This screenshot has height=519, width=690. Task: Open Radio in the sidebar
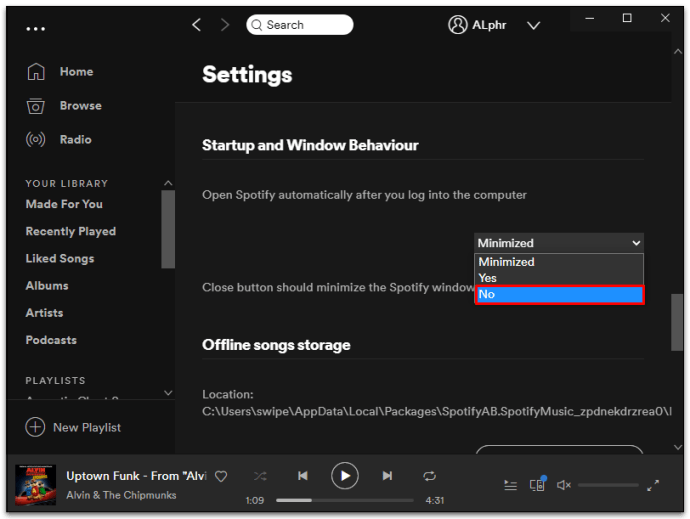tap(76, 140)
